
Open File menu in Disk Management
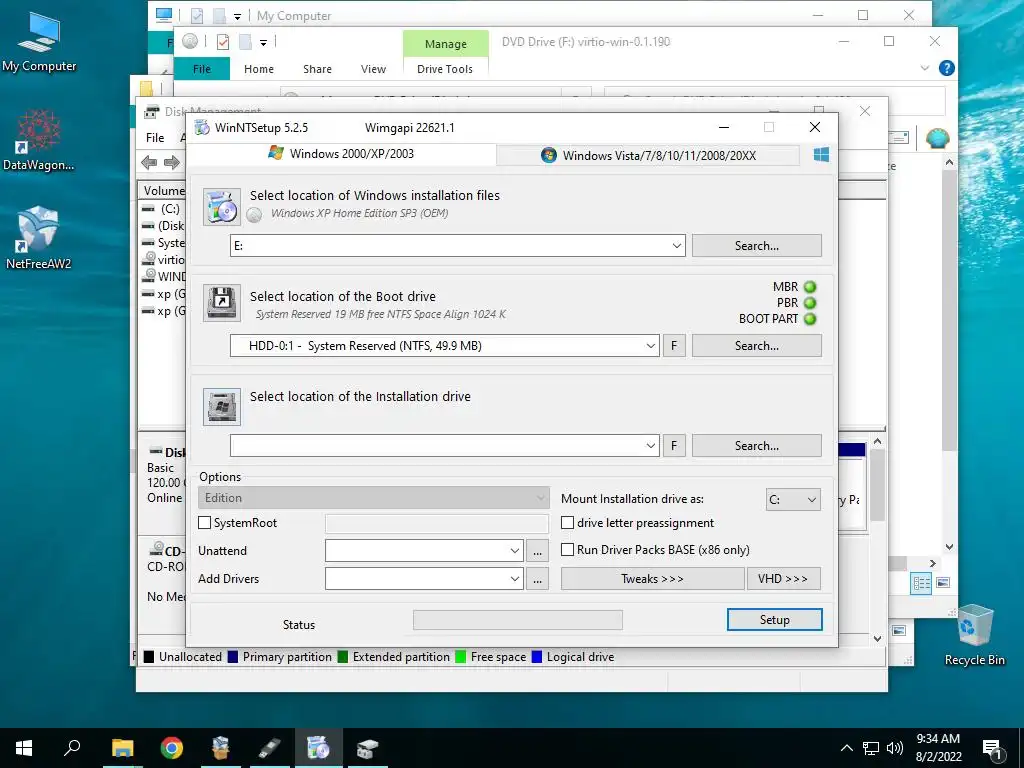pyautogui.click(x=155, y=138)
